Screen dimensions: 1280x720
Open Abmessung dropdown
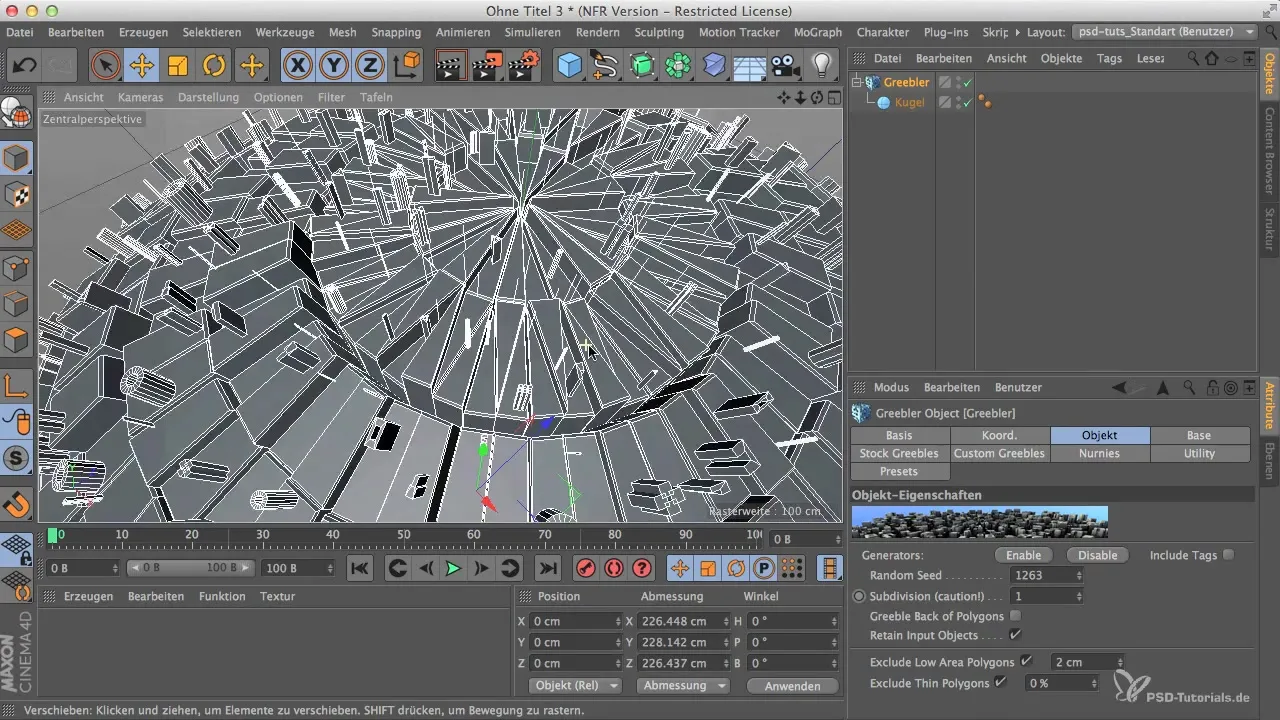click(x=684, y=686)
